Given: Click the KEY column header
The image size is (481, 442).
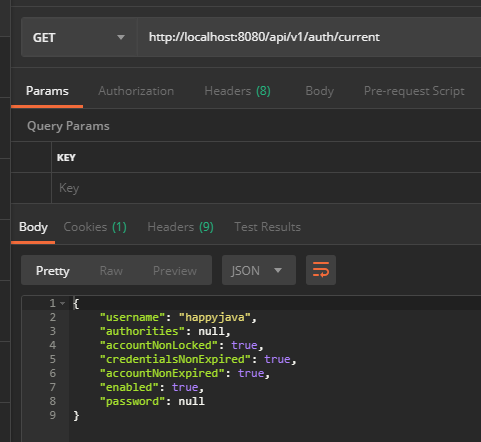Looking at the screenshot, I should coord(66,158).
